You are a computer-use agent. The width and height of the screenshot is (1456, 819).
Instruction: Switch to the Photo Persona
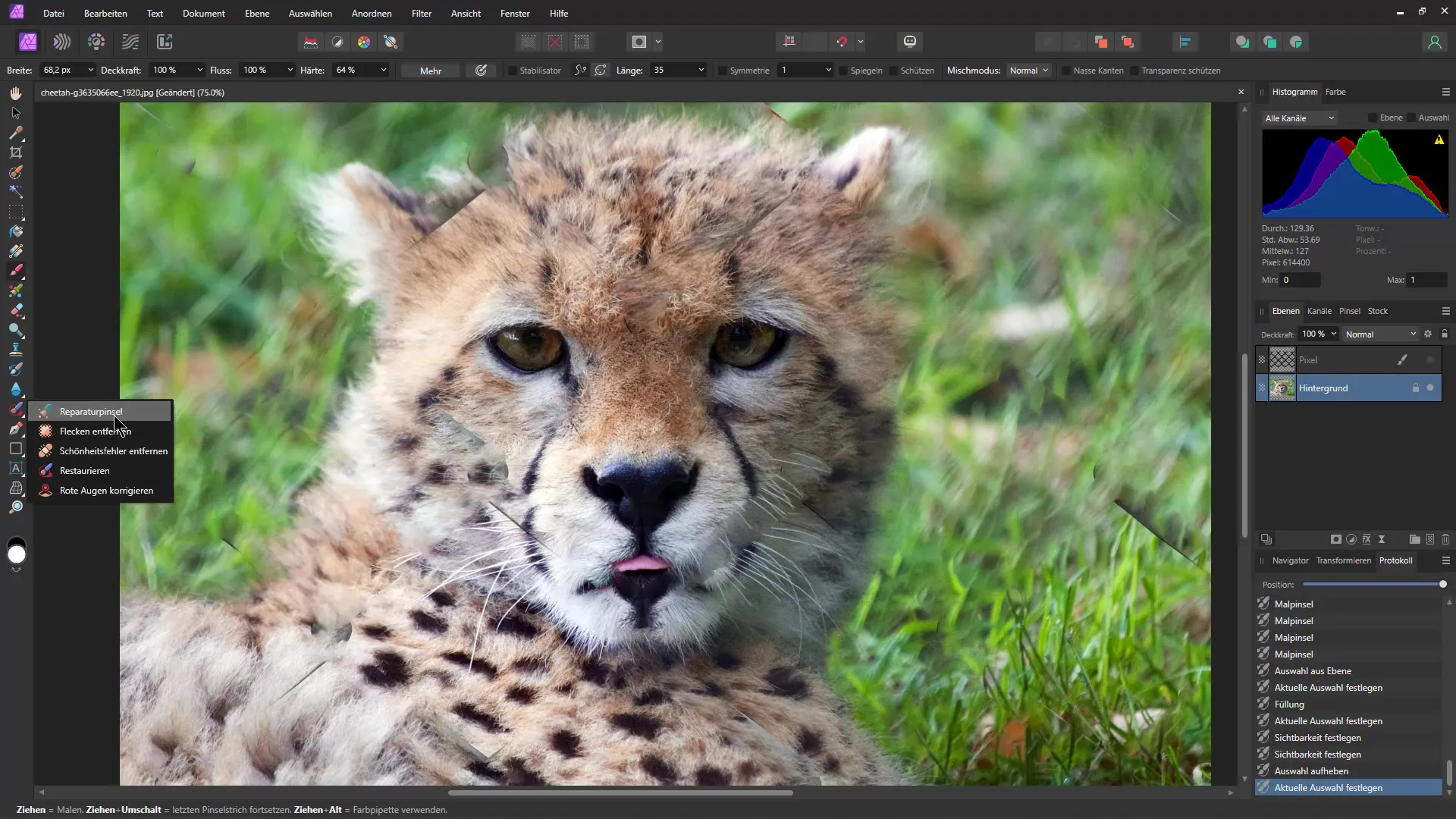pyautogui.click(x=28, y=42)
